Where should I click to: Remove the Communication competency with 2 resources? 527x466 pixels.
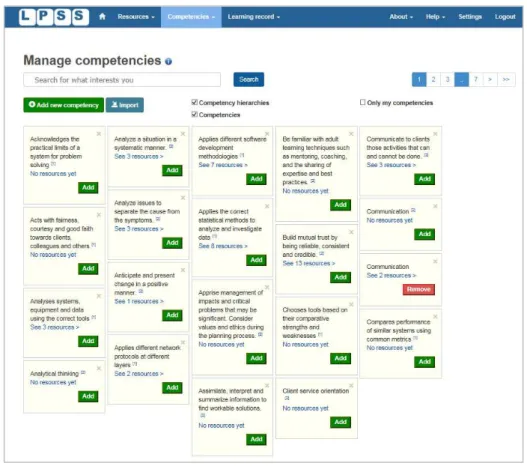click(x=418, y=289)
